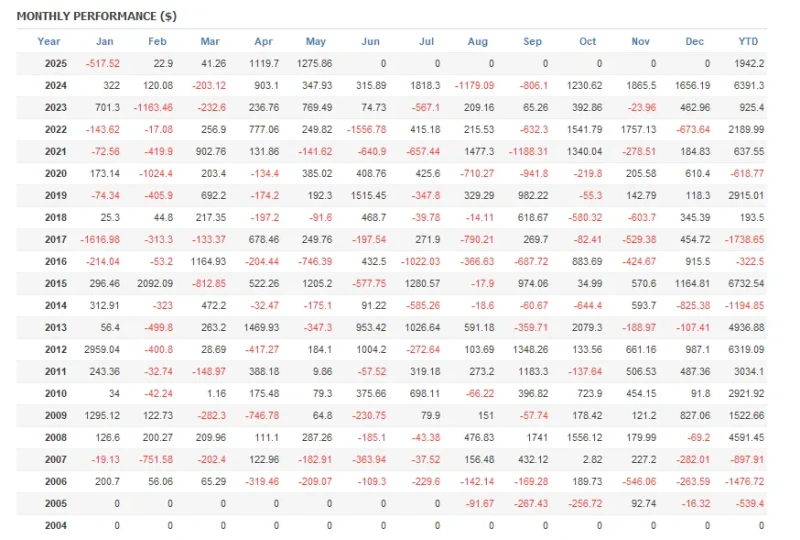This screenshot has height=540, width=800.
Task: Click the 2012 January value 2959.04
Action: [102, 349]
